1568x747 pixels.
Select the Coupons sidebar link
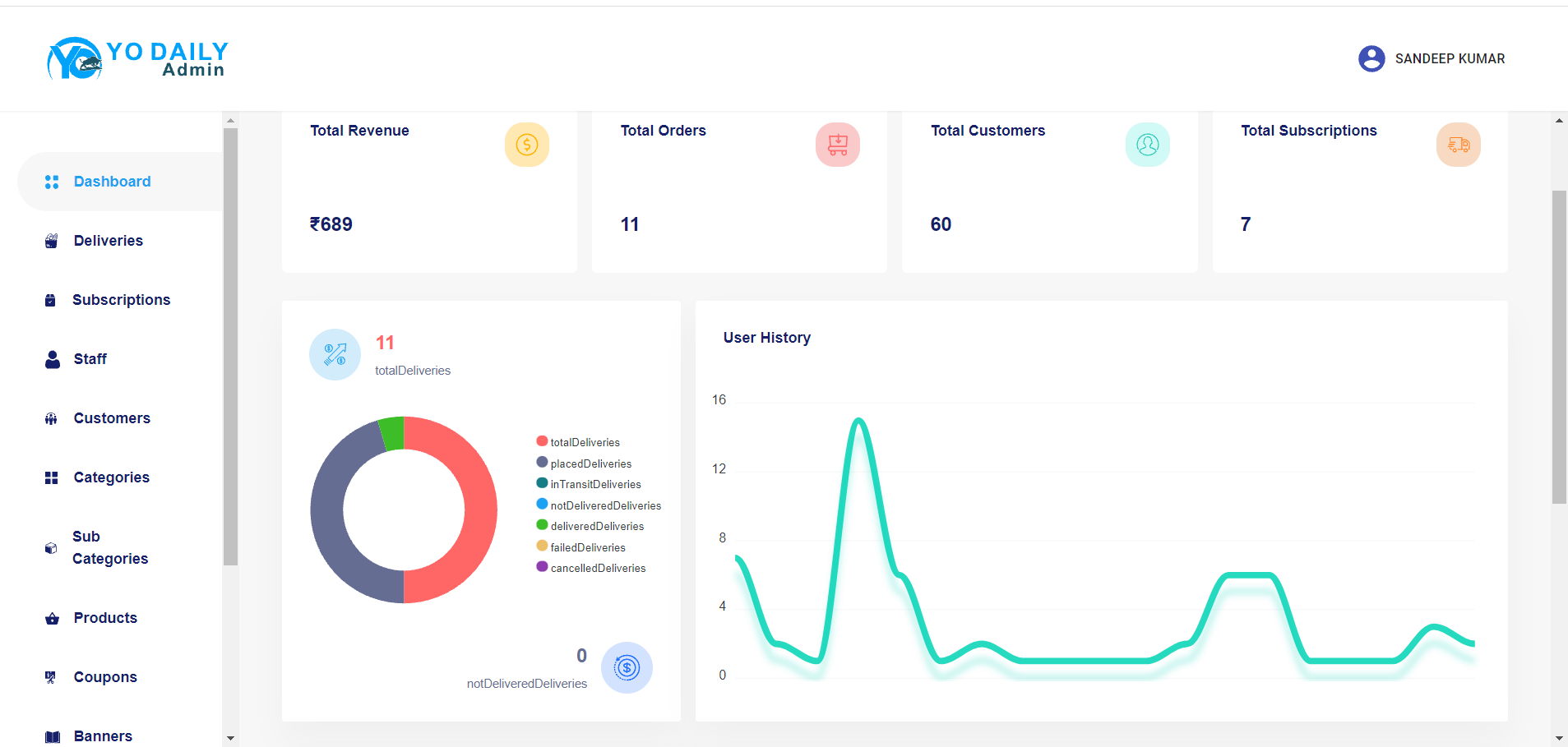click(105, 677)
